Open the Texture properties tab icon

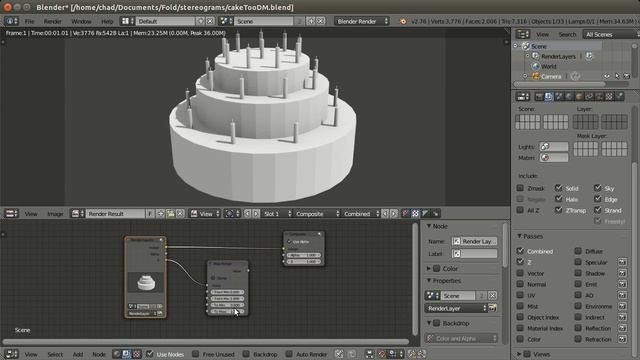click(x=609, y=96)
